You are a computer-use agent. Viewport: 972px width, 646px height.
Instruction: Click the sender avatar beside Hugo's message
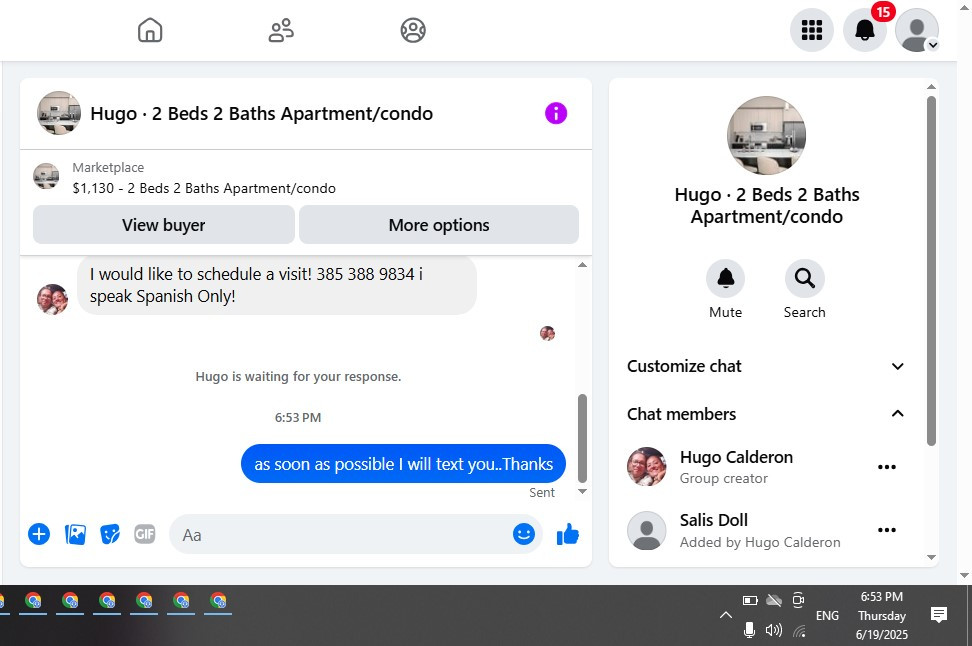point(53,299)
